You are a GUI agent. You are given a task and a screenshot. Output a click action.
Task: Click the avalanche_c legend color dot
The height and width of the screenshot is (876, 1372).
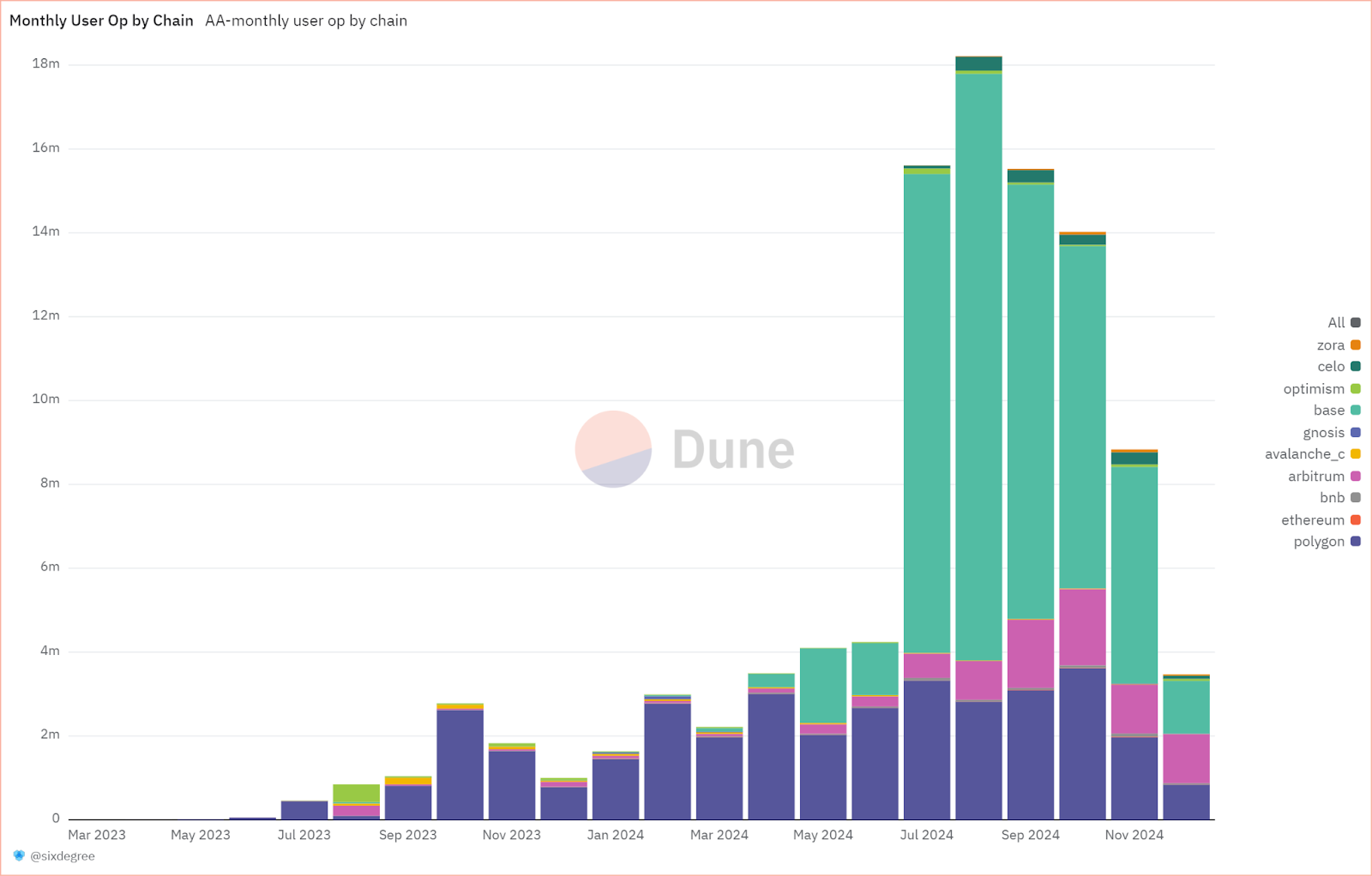[x=1356, y=454]
